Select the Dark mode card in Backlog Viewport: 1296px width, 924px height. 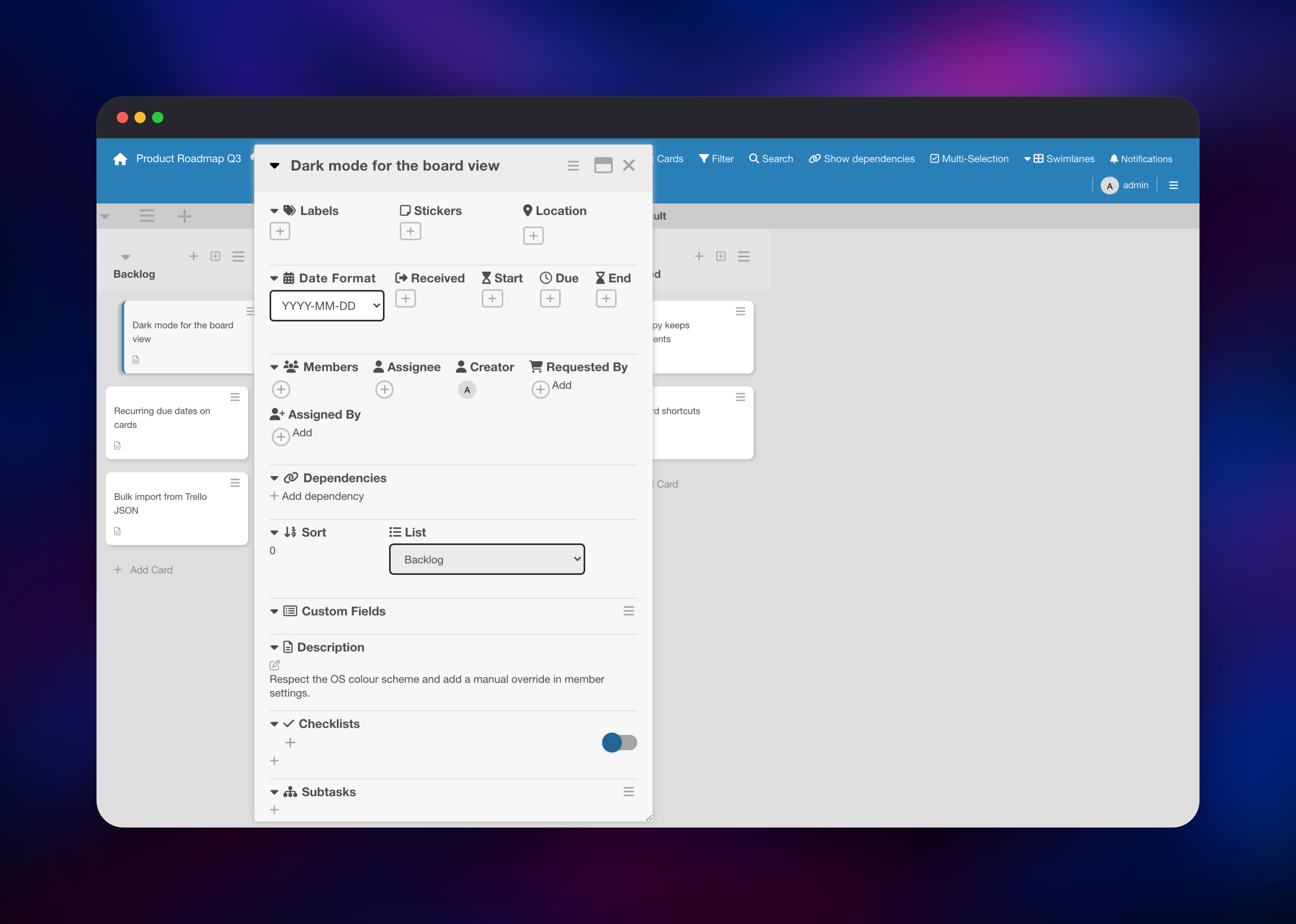click(x=188, y=337)
